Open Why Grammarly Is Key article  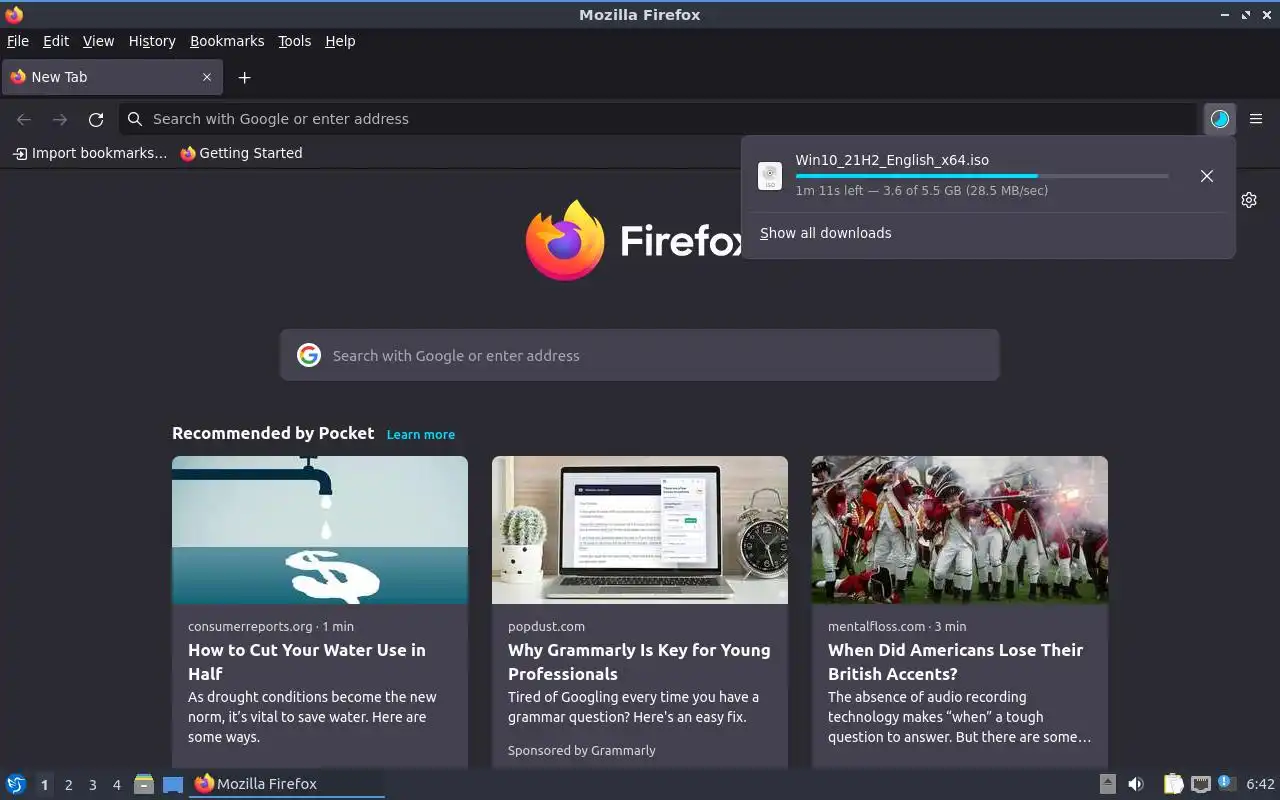click(639, 662)
